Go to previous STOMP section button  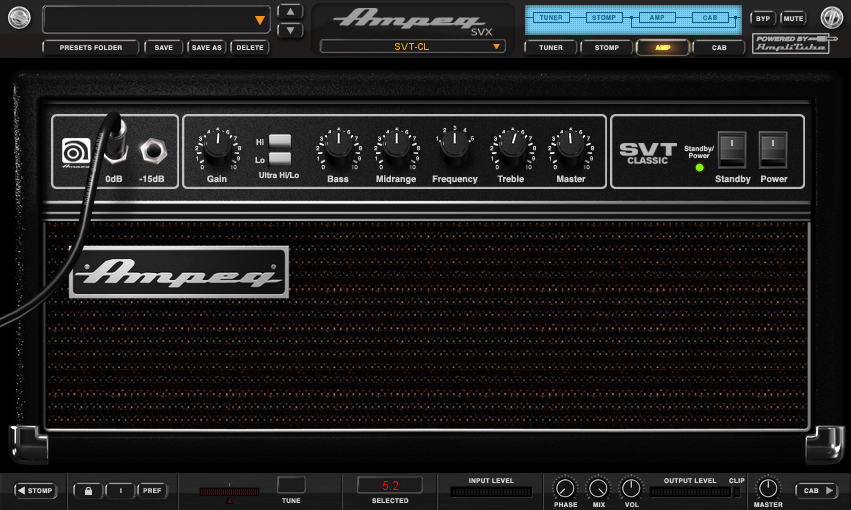tap(36, 490)
